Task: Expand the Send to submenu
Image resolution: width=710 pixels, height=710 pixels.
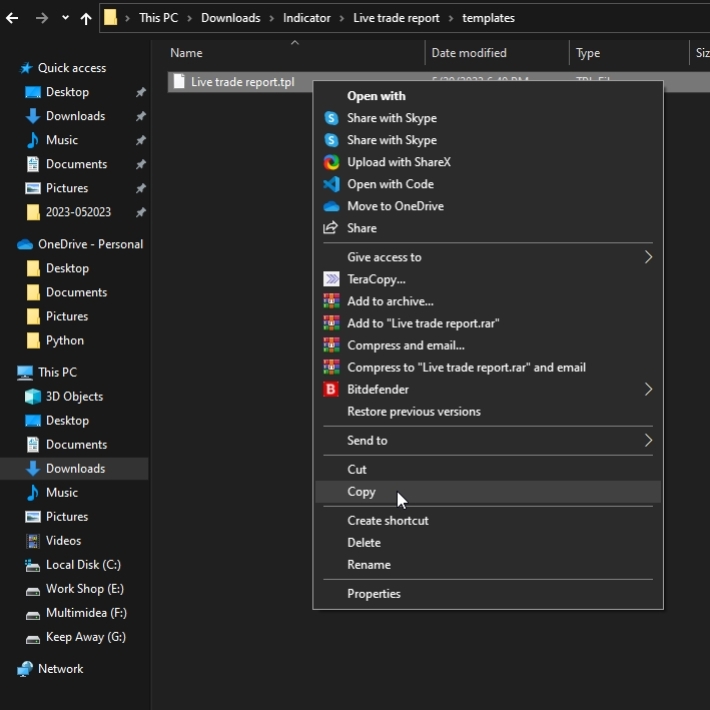Action: coord(488,441)
